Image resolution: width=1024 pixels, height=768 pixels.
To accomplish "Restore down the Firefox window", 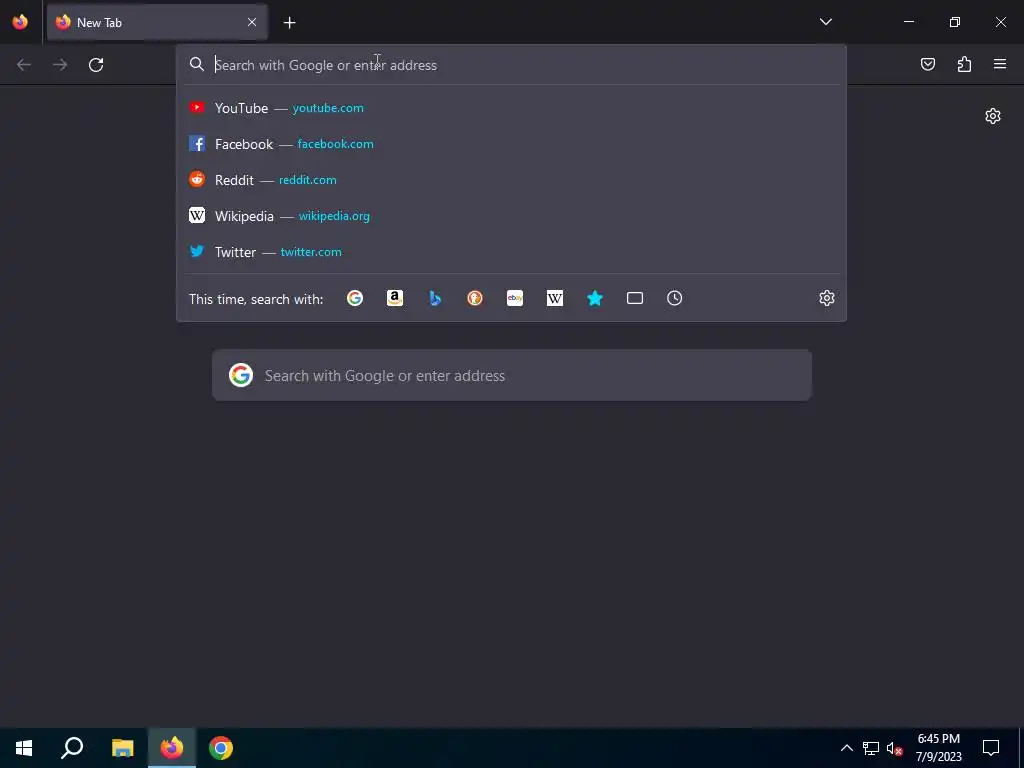I will coord(955,22).
